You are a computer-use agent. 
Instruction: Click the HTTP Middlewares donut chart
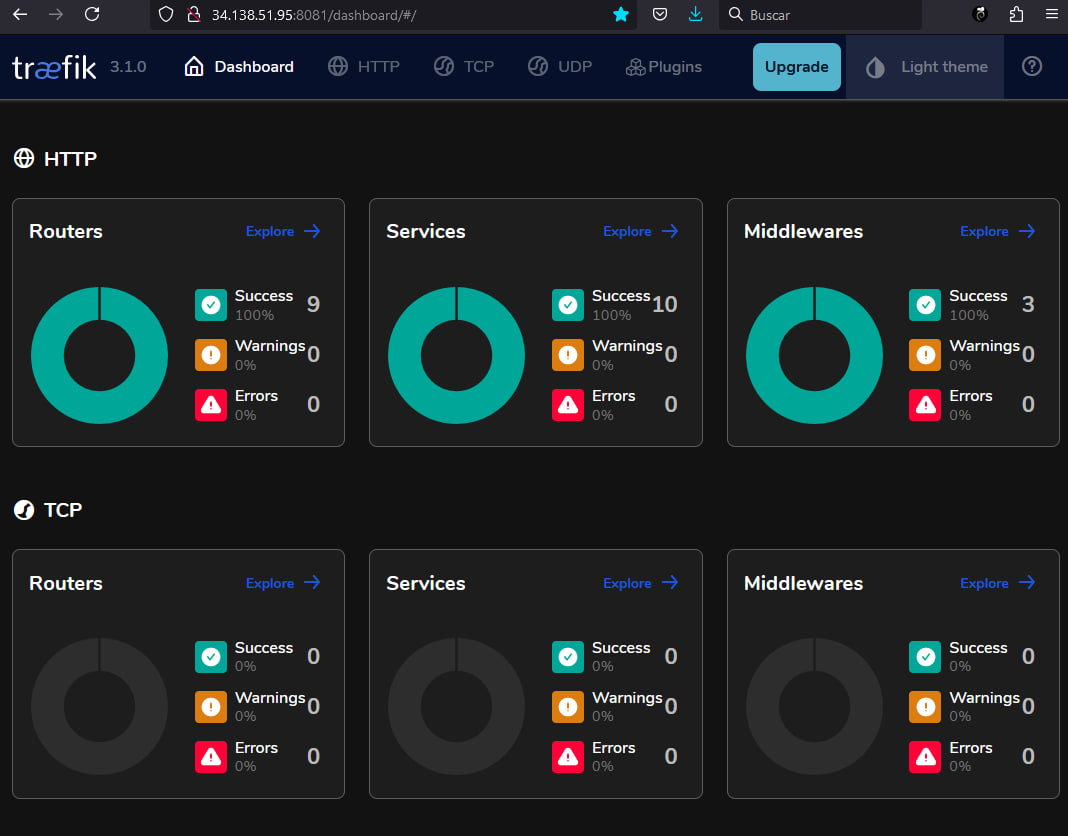(x=814, y=355)
